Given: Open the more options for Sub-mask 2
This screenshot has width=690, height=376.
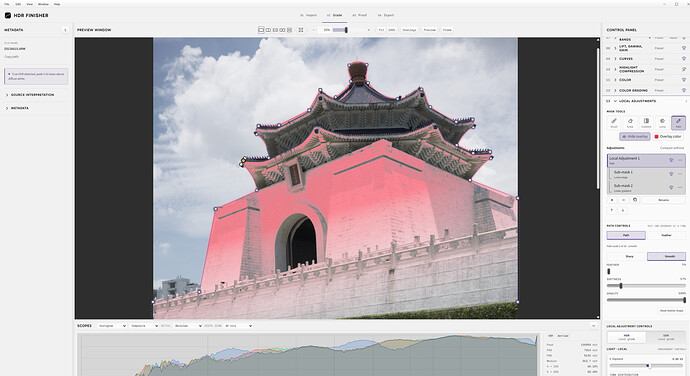Looking at the screenshot, I should 680,187.
